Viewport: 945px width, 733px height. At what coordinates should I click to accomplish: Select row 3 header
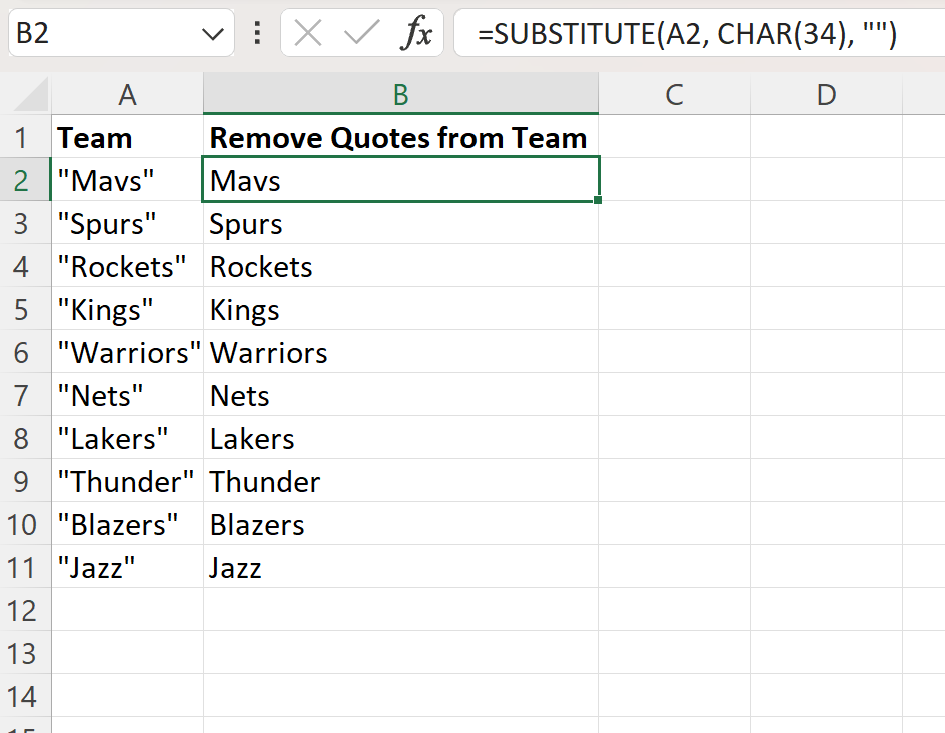25,224
